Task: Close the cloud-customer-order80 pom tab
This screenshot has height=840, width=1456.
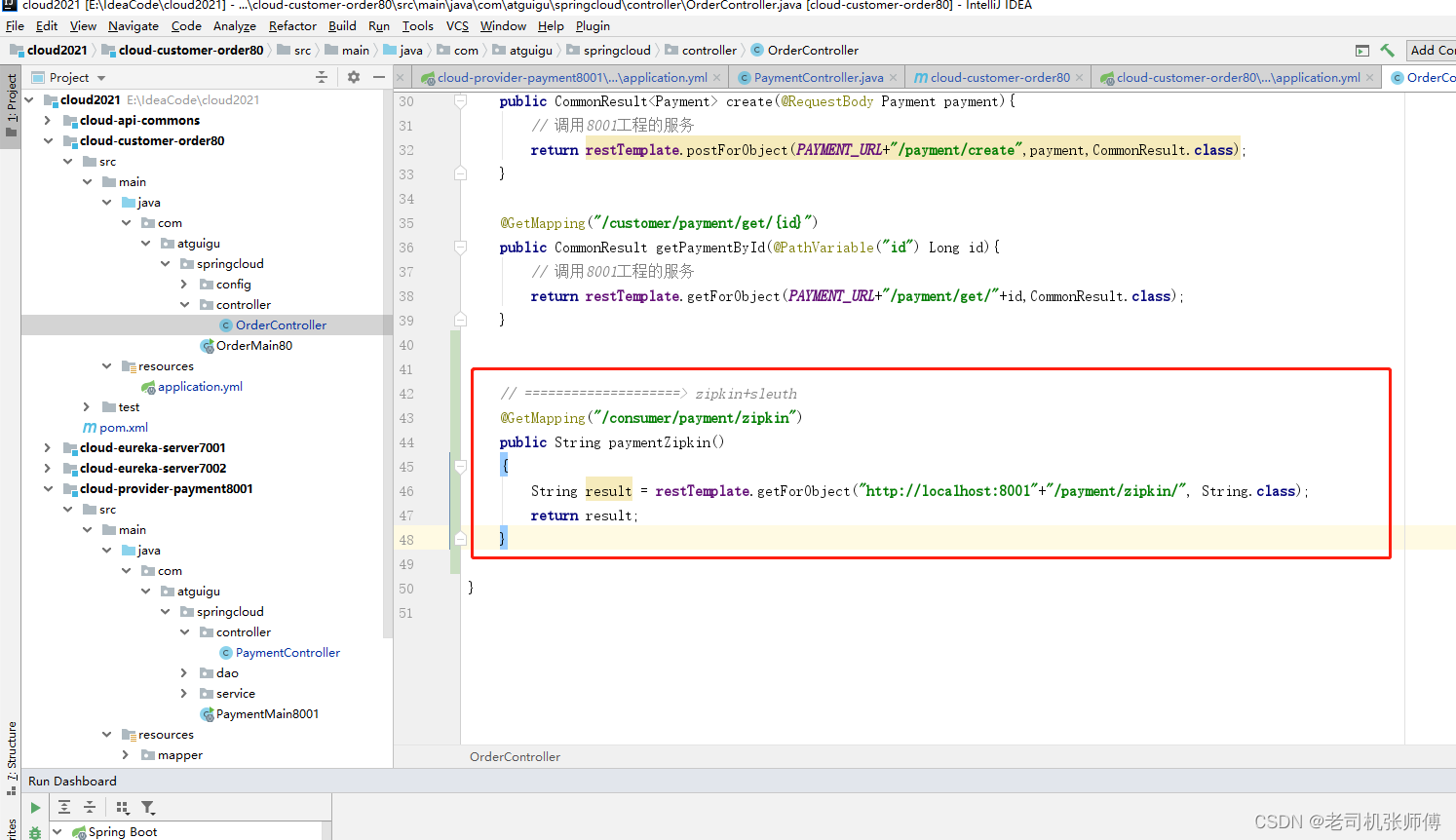Action: 1079,78
